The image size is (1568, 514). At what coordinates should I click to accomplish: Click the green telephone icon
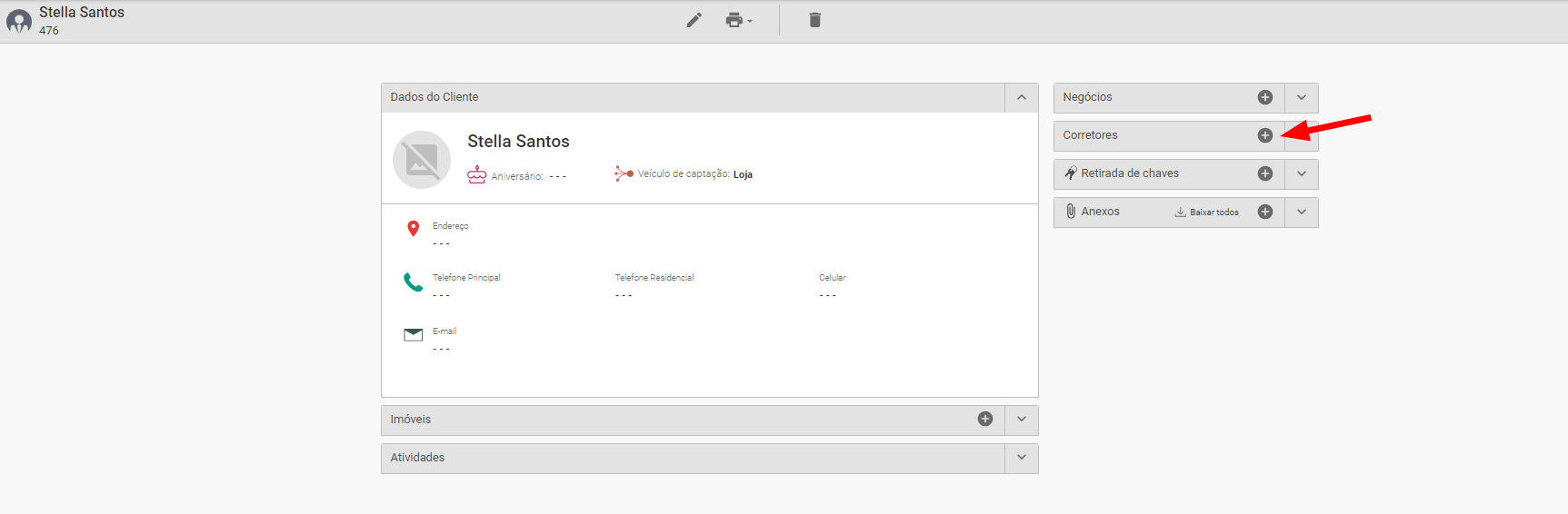click(x=414, y=282)
